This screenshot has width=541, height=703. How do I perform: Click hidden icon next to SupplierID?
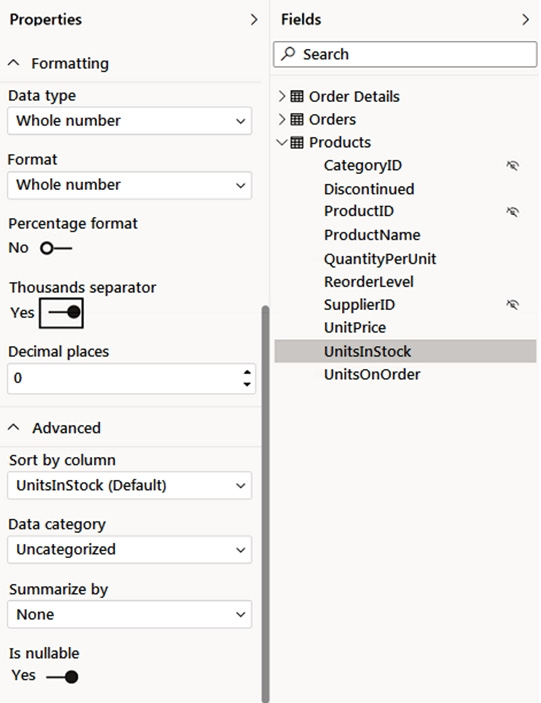[x=513, y=305]
